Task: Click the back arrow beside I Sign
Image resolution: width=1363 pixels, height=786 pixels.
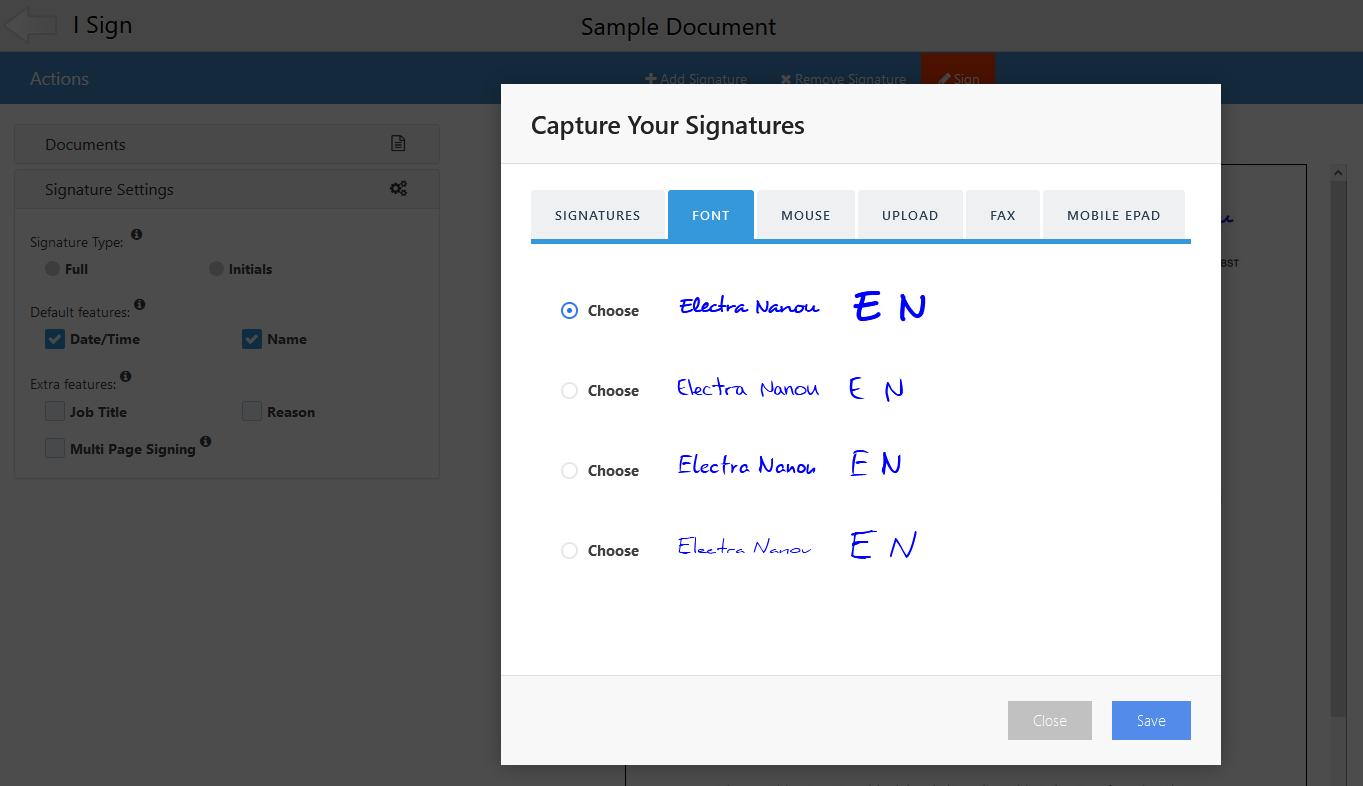Action: point(31,25)
